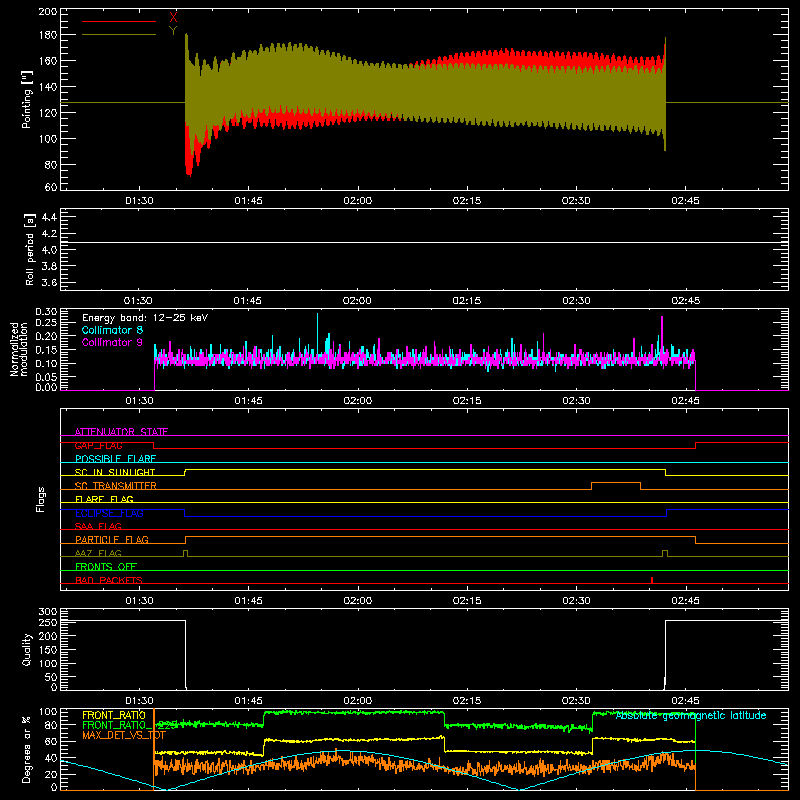800x800 pixels.
Task: Click the SC_TRANSMITTER flag label
Action: pos(116,486)
